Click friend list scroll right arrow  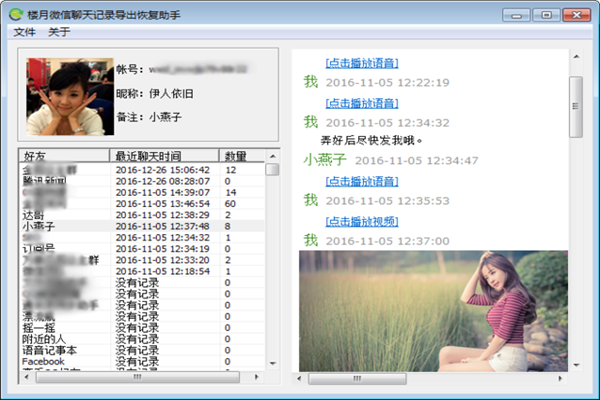256,377
